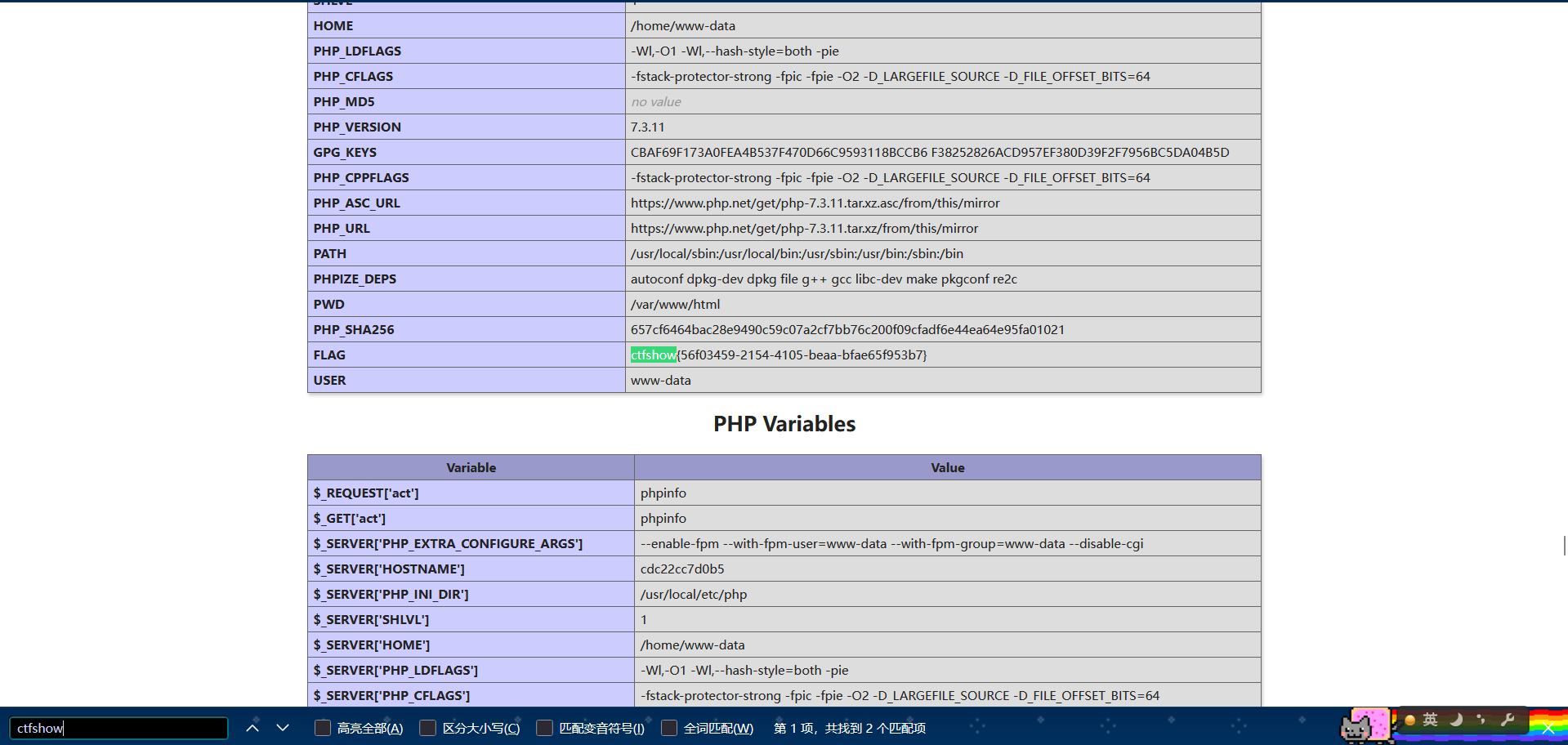
Task: Click the page scrollbar marker on right edge
Action: pyautogui.click(x=1565, y=546)
